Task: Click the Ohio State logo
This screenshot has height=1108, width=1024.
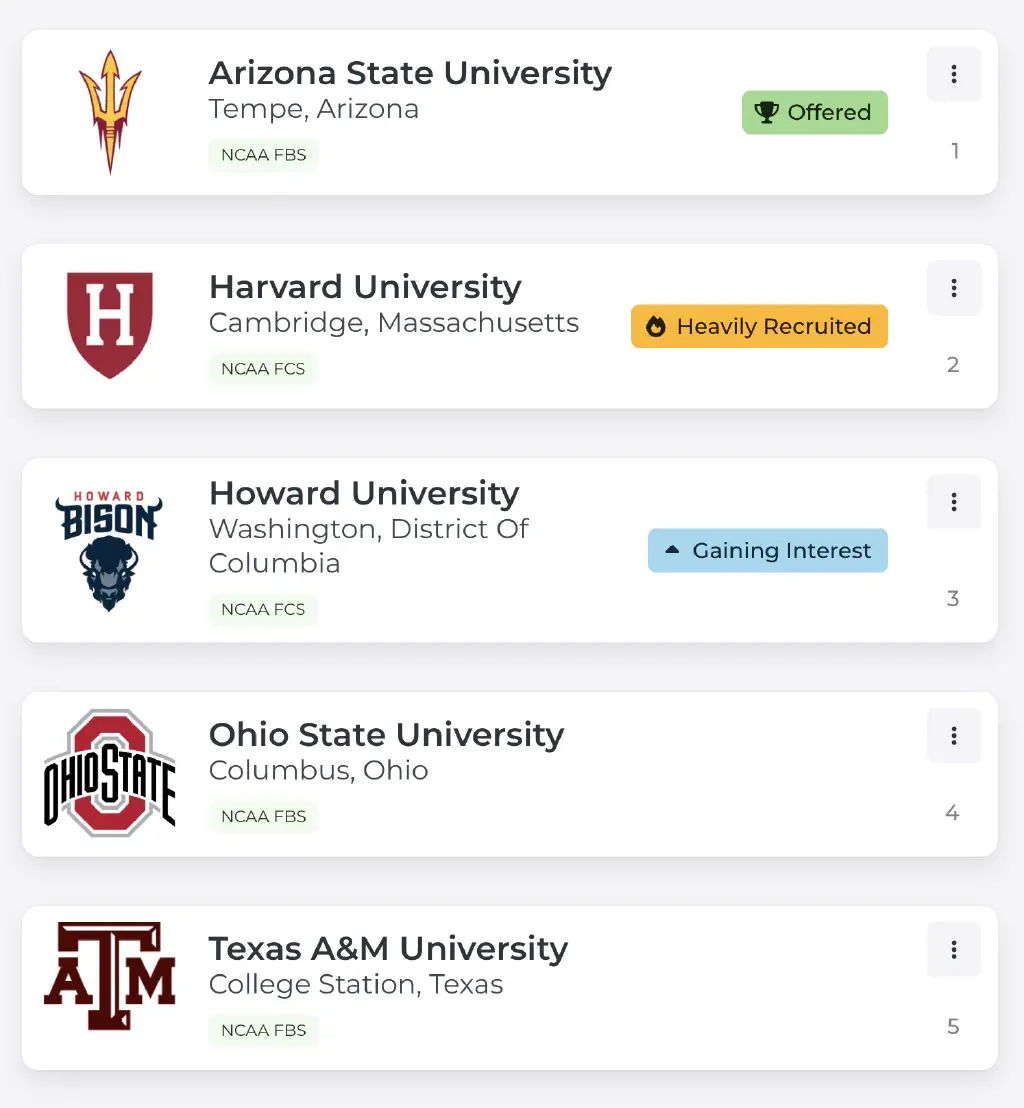Action: pyautogui.click(x=110, y=773)
